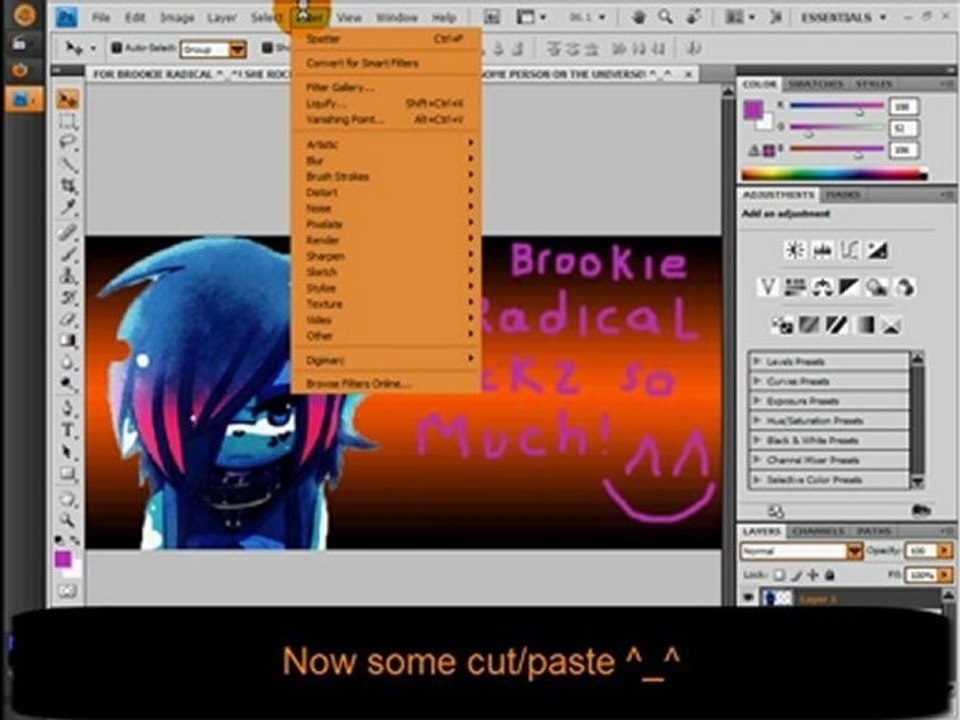The image size is (960, 720).
Task: Toggle lock image pixels
Action: click(x=796, y=575)
